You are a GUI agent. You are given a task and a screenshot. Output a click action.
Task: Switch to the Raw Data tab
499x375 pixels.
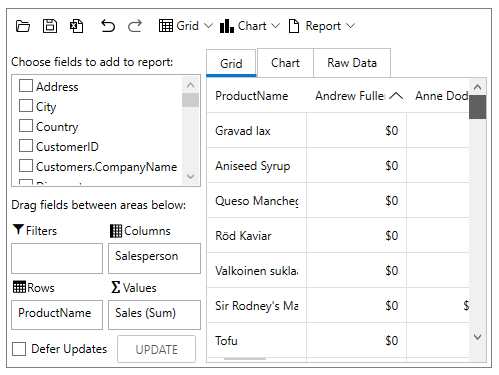pyautogui.click(x=352, y=63)
